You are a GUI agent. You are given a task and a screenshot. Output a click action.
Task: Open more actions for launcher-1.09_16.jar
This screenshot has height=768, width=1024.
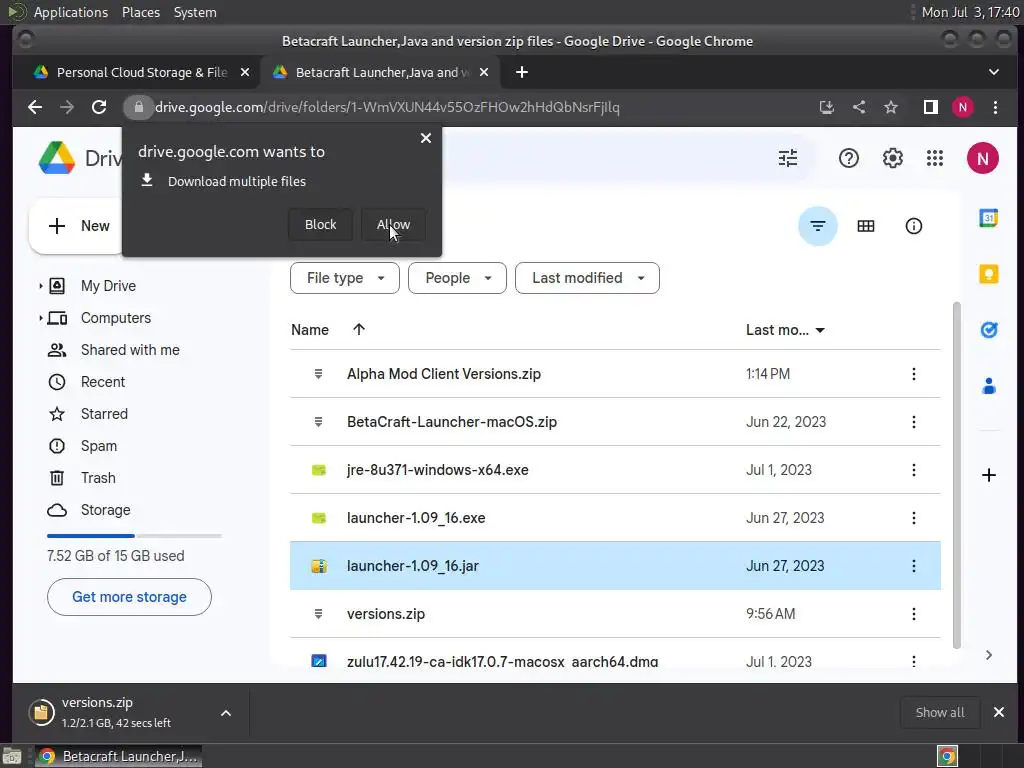913,566
